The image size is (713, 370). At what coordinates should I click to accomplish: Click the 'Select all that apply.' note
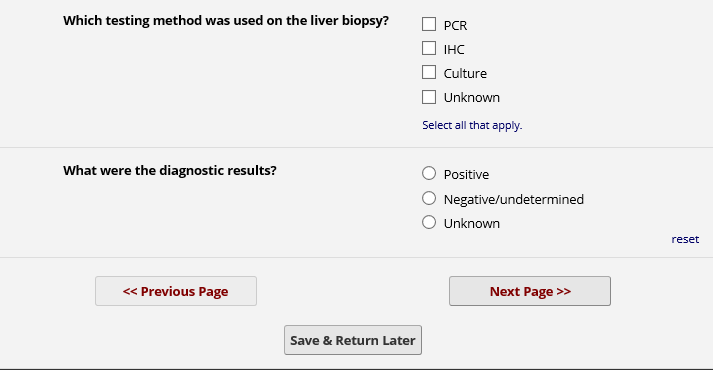point(472,125)
